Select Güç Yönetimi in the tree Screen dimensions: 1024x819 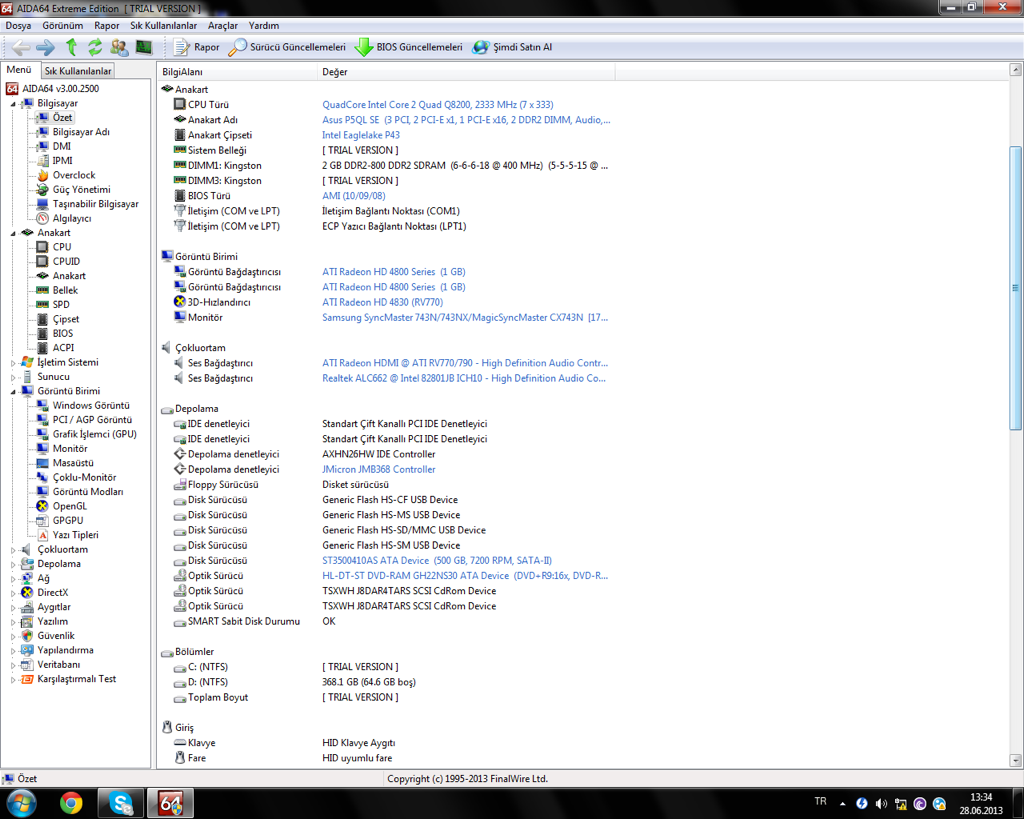[82, 189]
